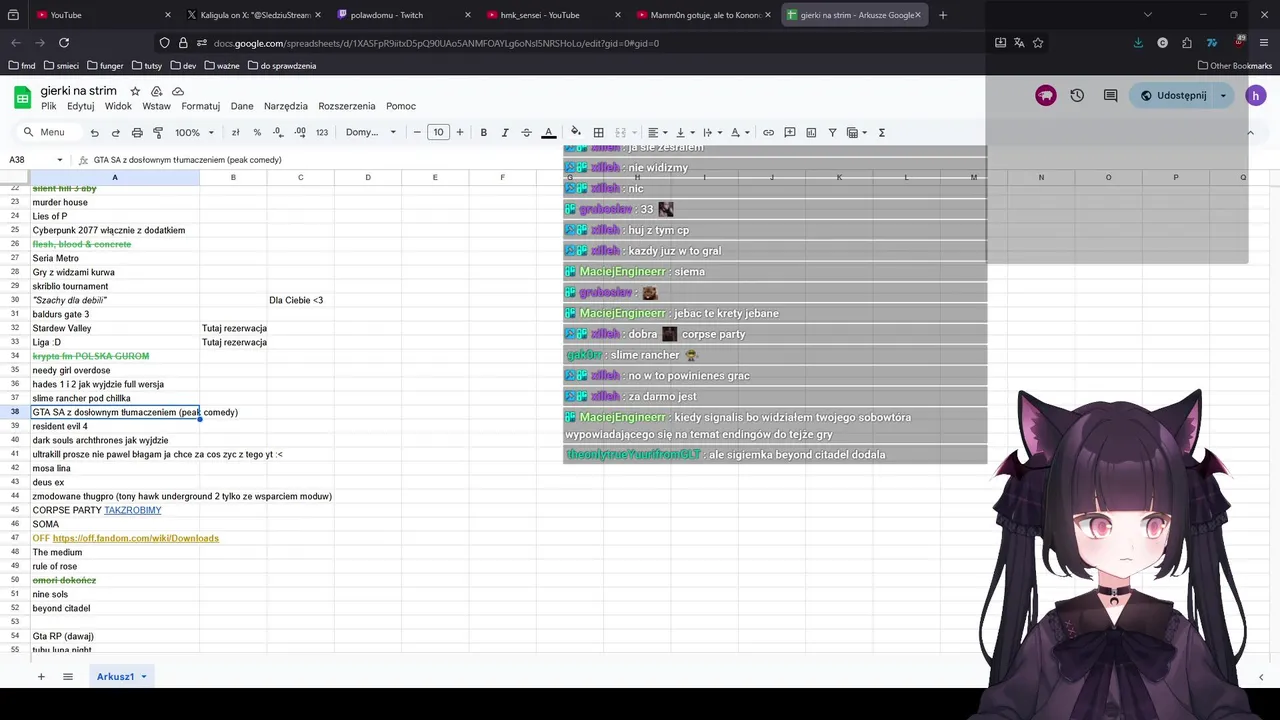Open all comments panel

pos(1110,95)
